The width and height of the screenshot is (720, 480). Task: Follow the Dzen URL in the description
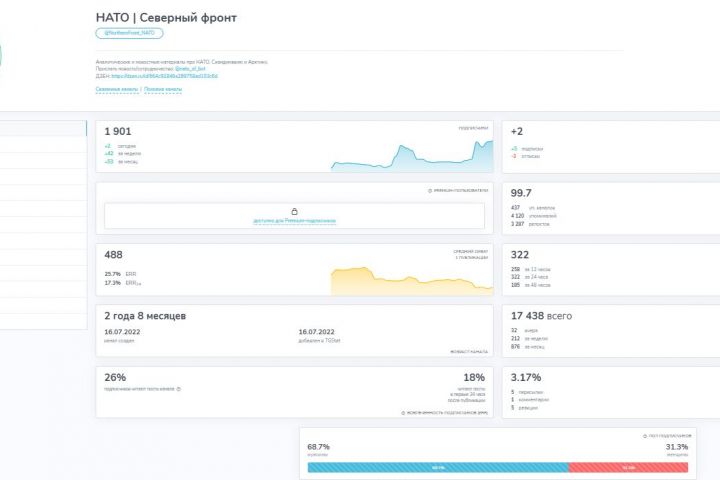164,76
